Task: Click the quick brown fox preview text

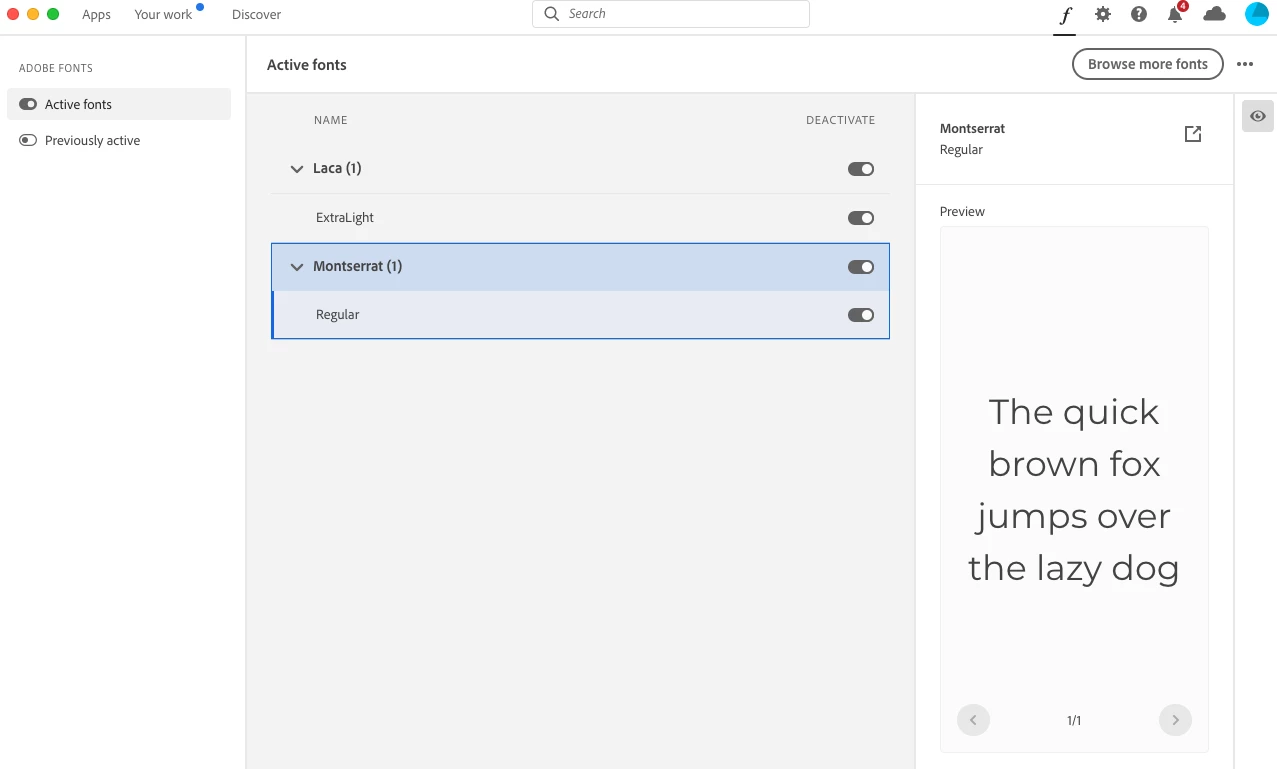Action: click(1074, 490)
